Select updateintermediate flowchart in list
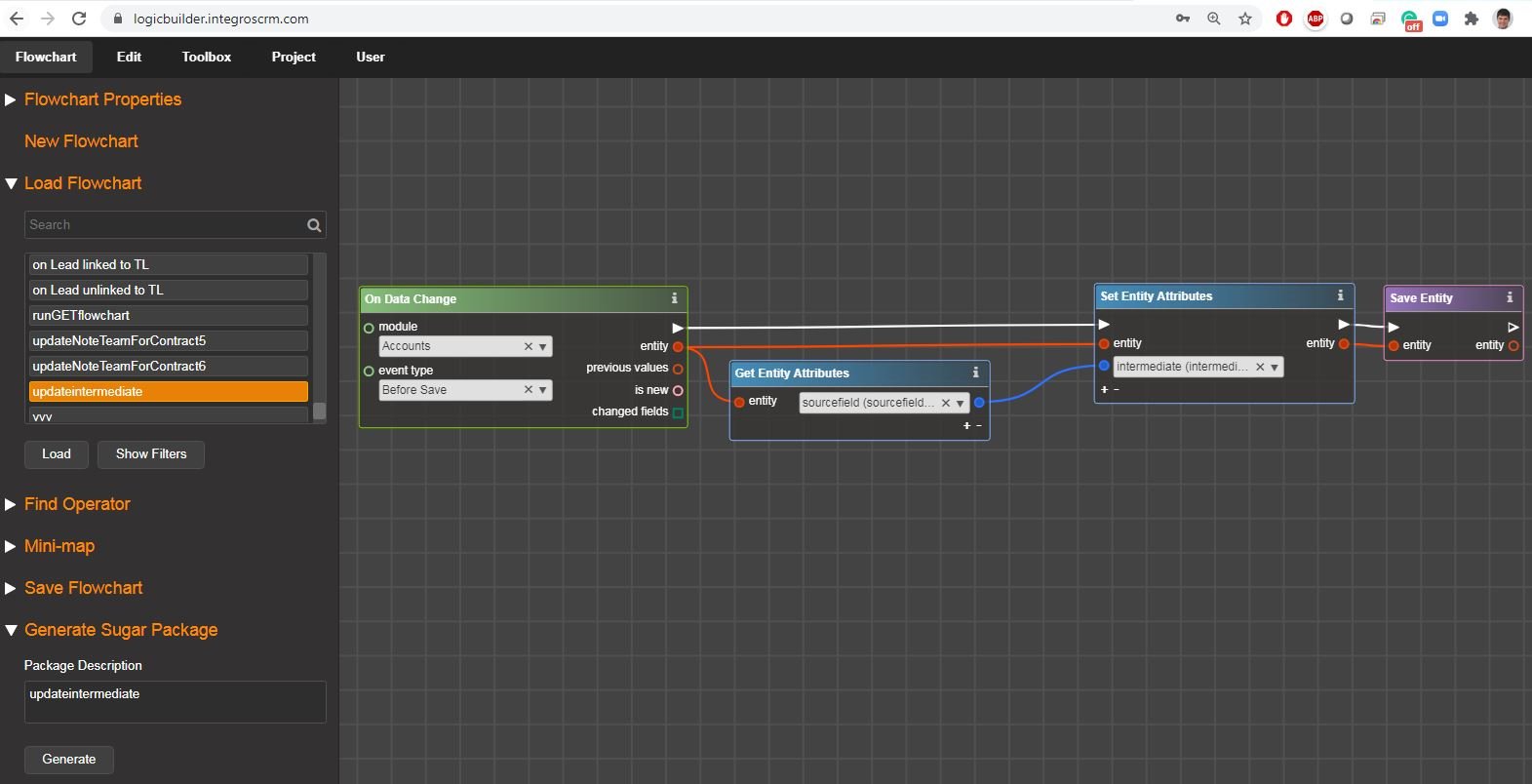This screenshot has height=784, width=1532. tap(169, 391)
